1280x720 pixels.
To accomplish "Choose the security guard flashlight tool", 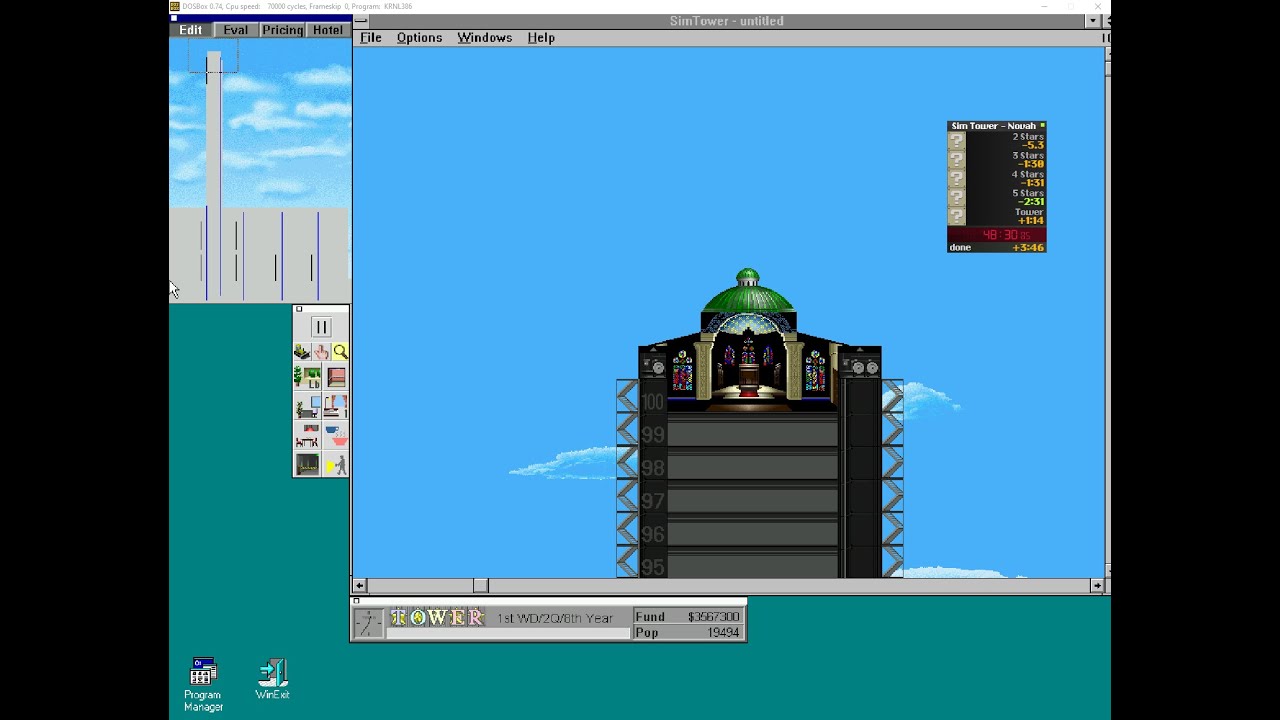I will 335,465.
